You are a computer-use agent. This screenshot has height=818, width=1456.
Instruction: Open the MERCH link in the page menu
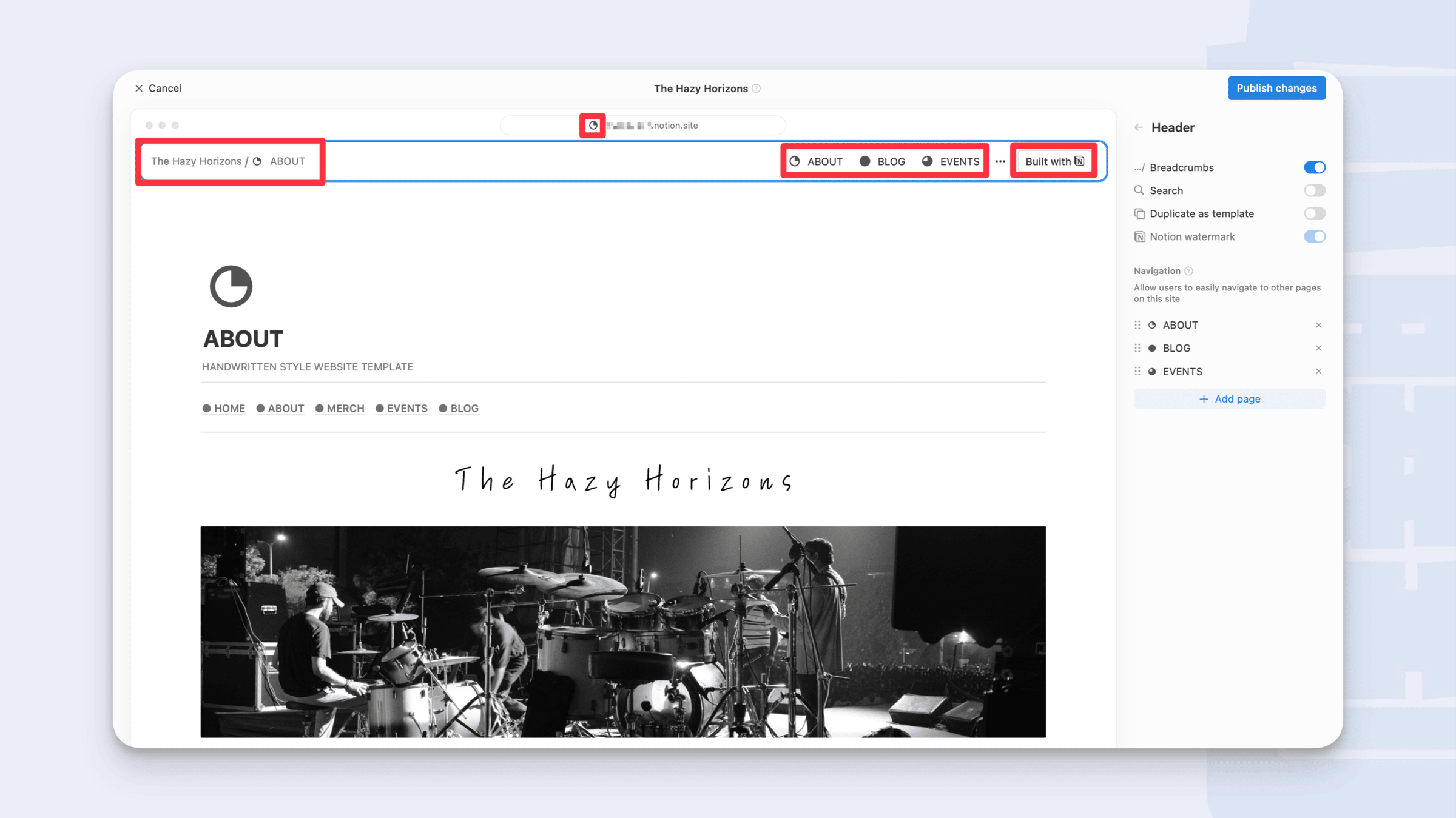[x=340, y=409]
